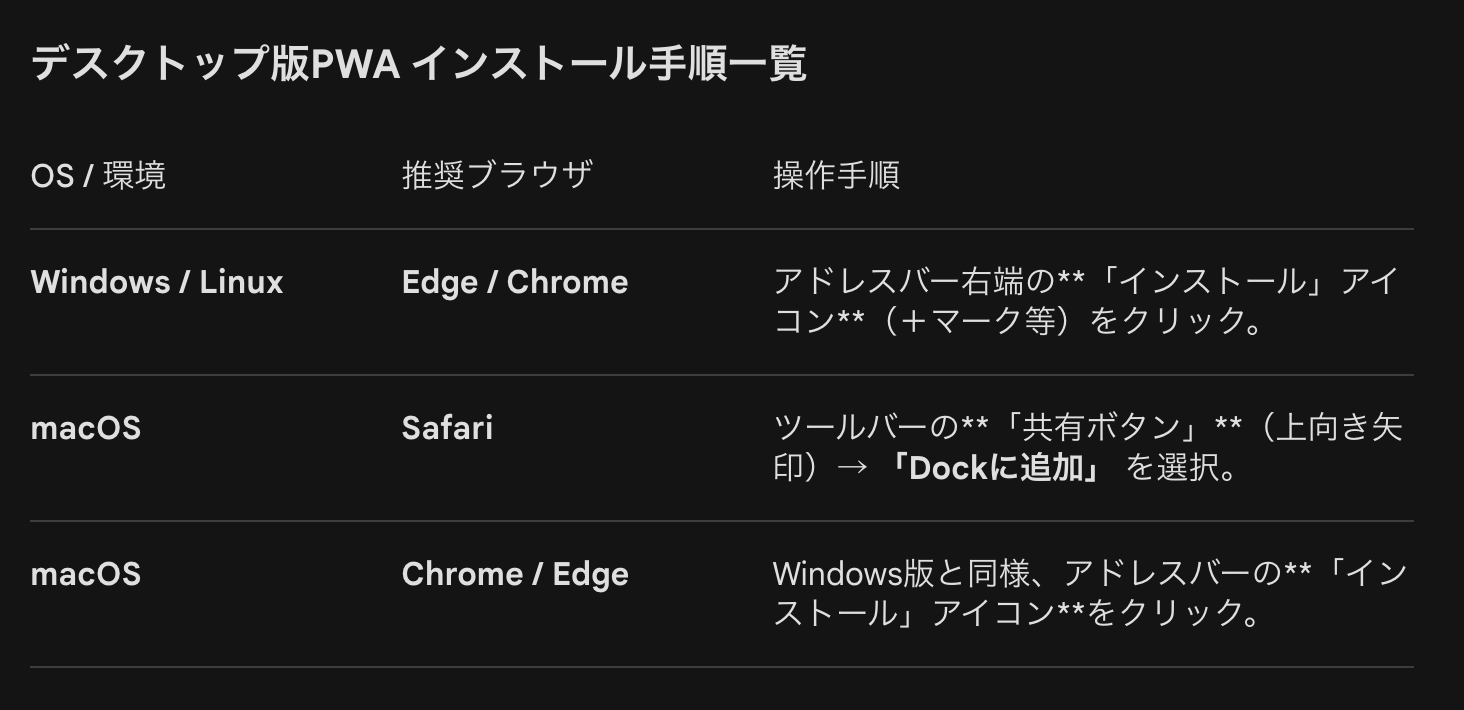Click the bold 「Dockに追加」 text

994,468
